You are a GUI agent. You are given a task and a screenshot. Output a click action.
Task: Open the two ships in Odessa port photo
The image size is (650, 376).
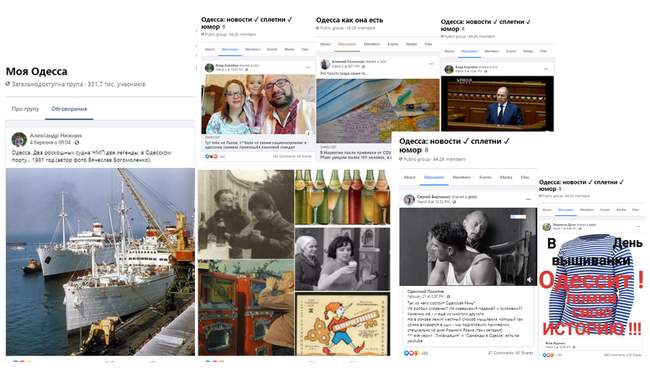[100, 262]
